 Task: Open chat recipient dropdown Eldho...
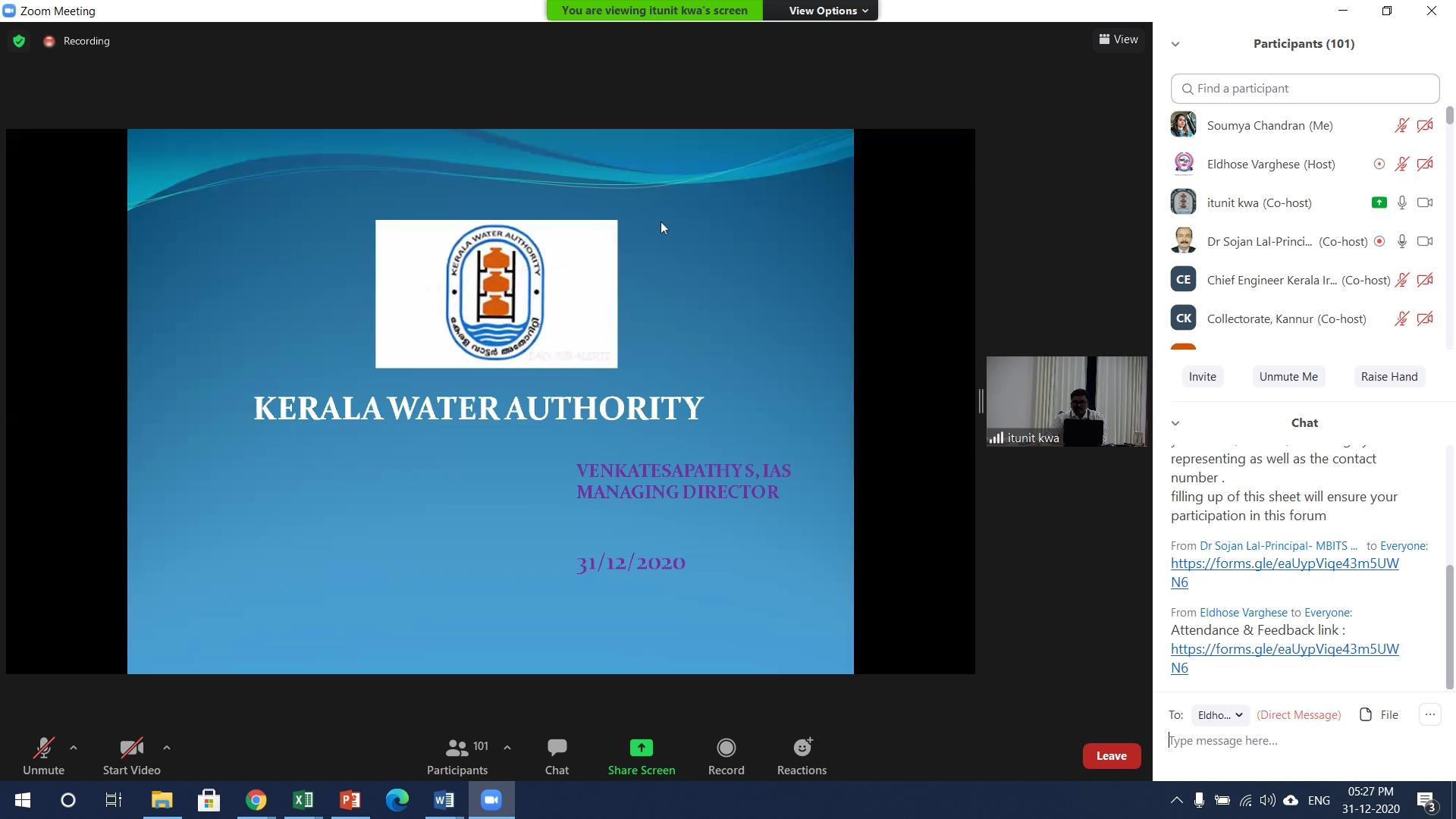pos(1219,715)
